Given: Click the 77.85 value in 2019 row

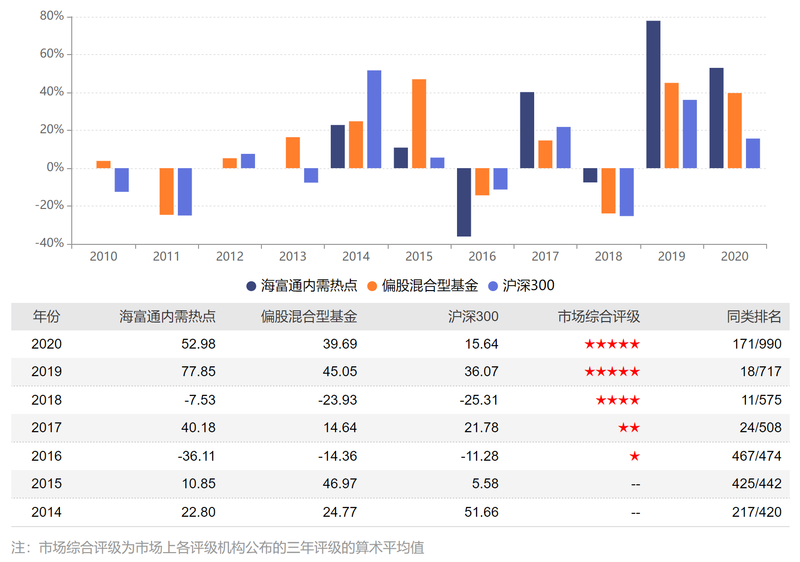Looking at the screenshot, I should click(198, 372).
